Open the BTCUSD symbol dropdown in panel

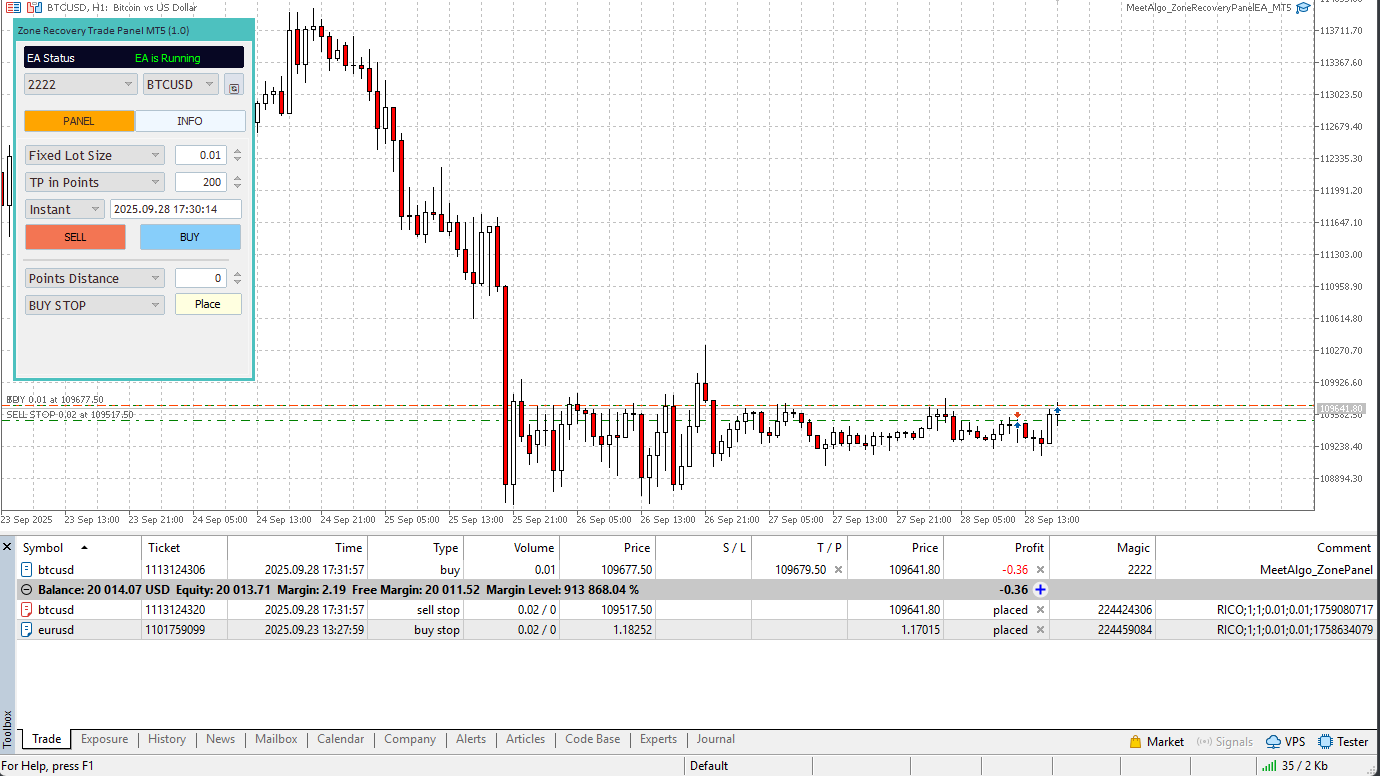[x=180, y=85]
